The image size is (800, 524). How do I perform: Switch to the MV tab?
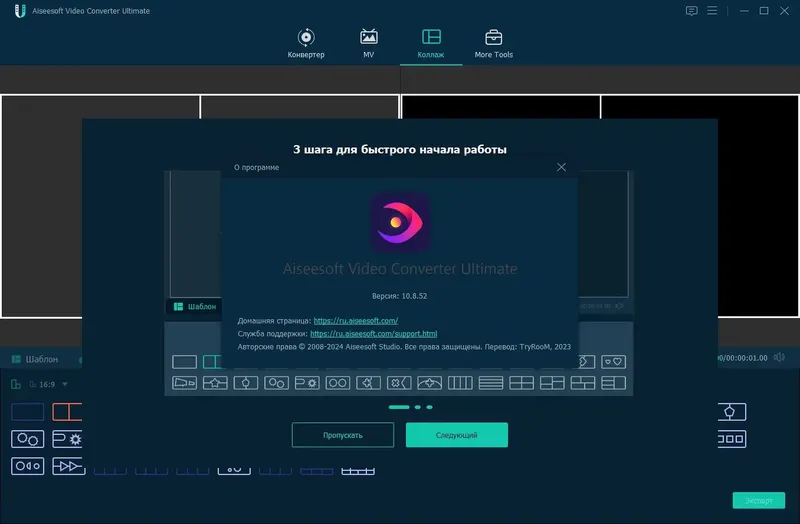[x=368, y=43]
